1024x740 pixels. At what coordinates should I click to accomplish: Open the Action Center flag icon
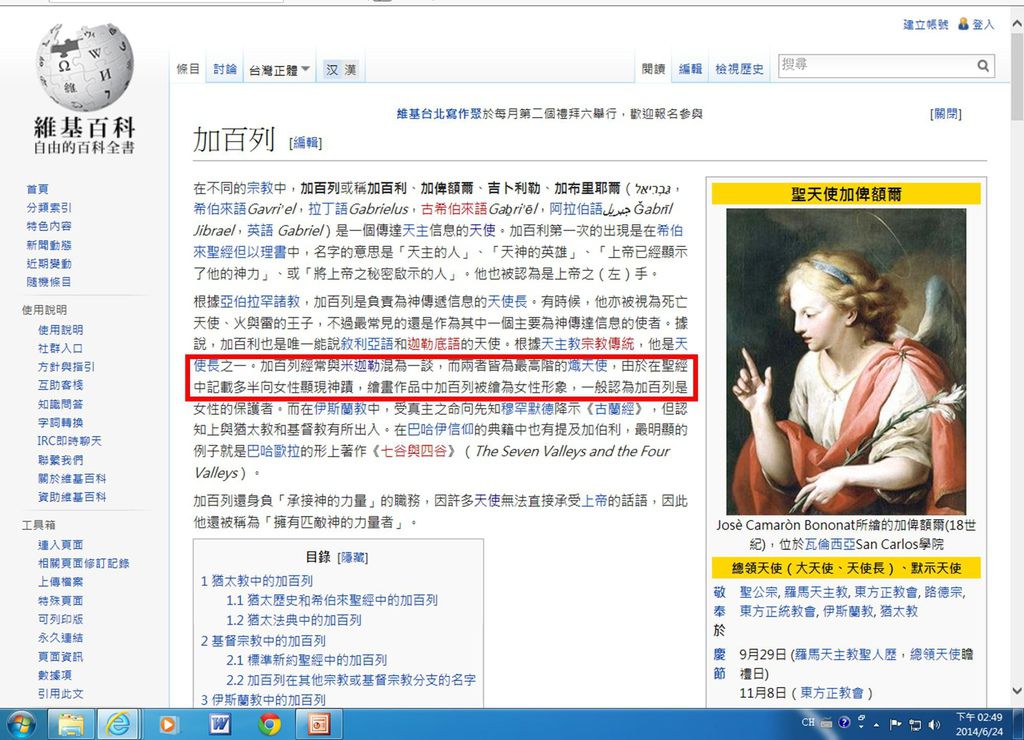(x=895, y=724)
